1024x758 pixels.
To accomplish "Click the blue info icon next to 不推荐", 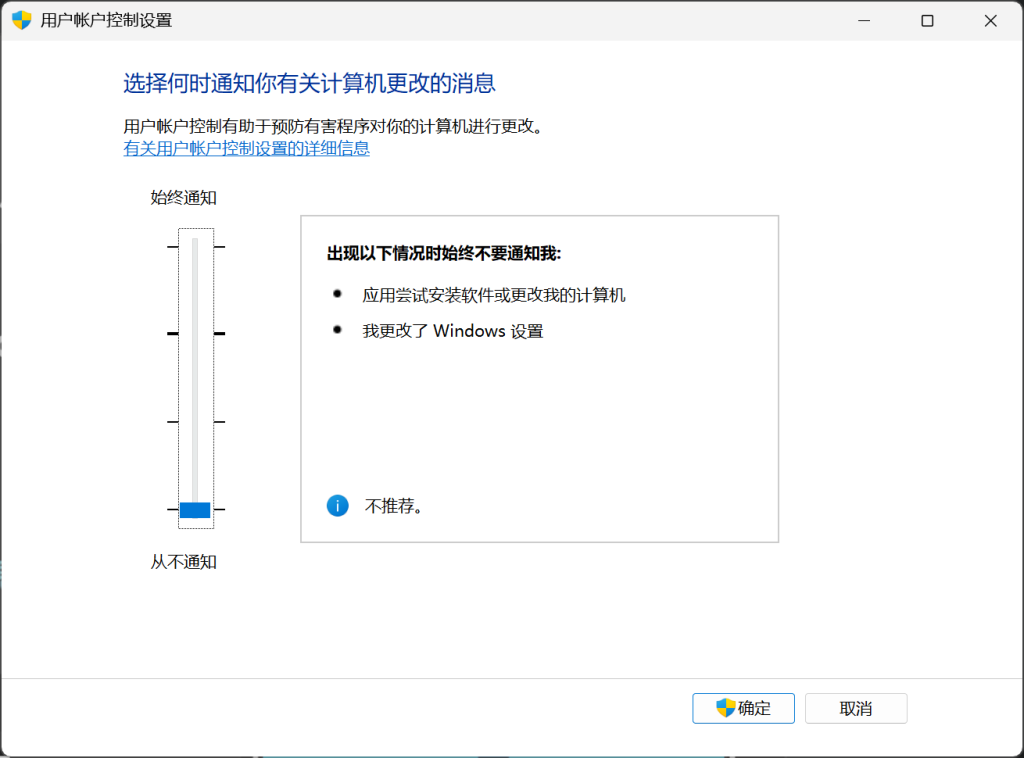I will point(337,505).
